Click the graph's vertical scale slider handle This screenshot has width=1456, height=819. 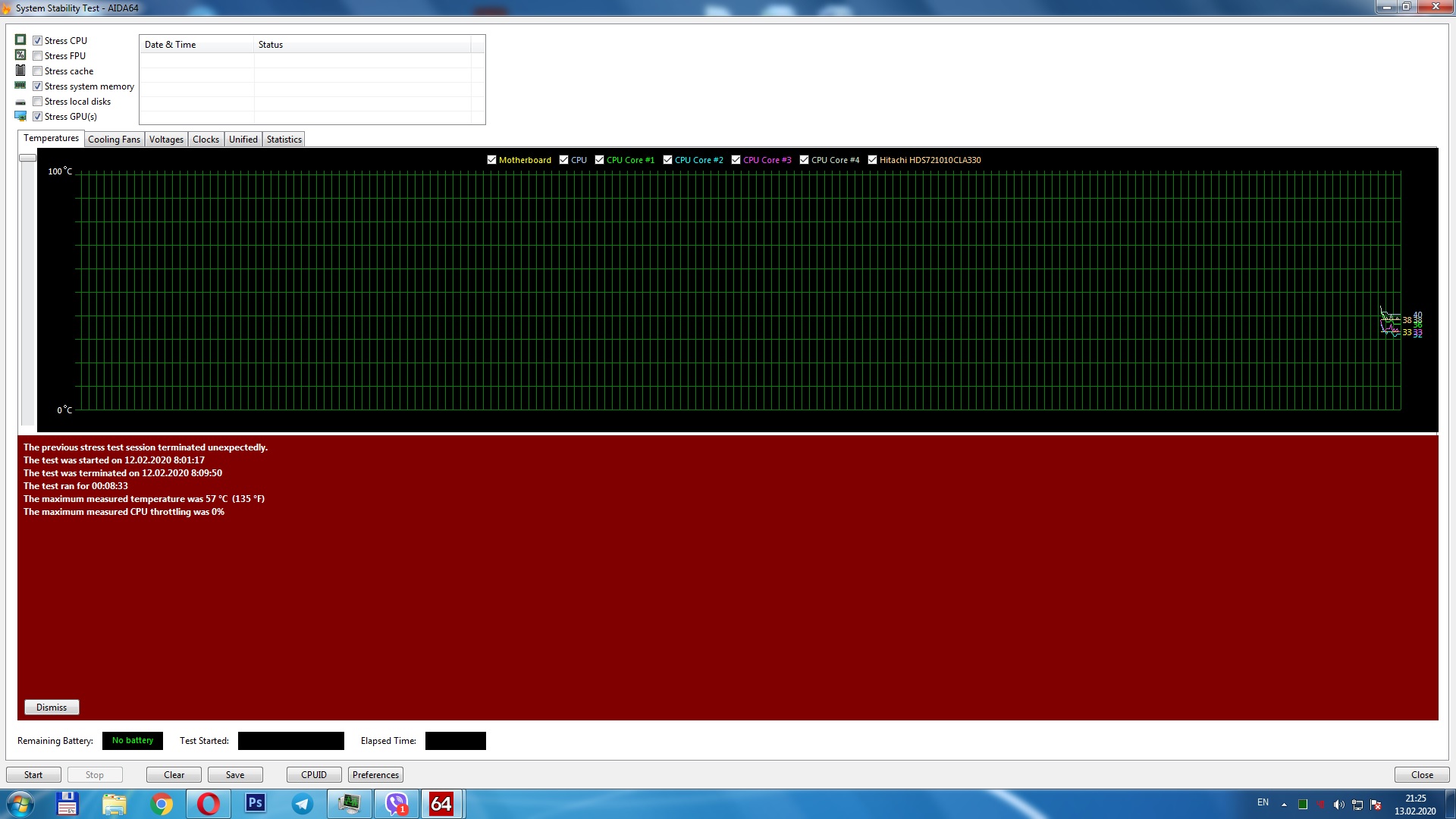pos(27,158)
